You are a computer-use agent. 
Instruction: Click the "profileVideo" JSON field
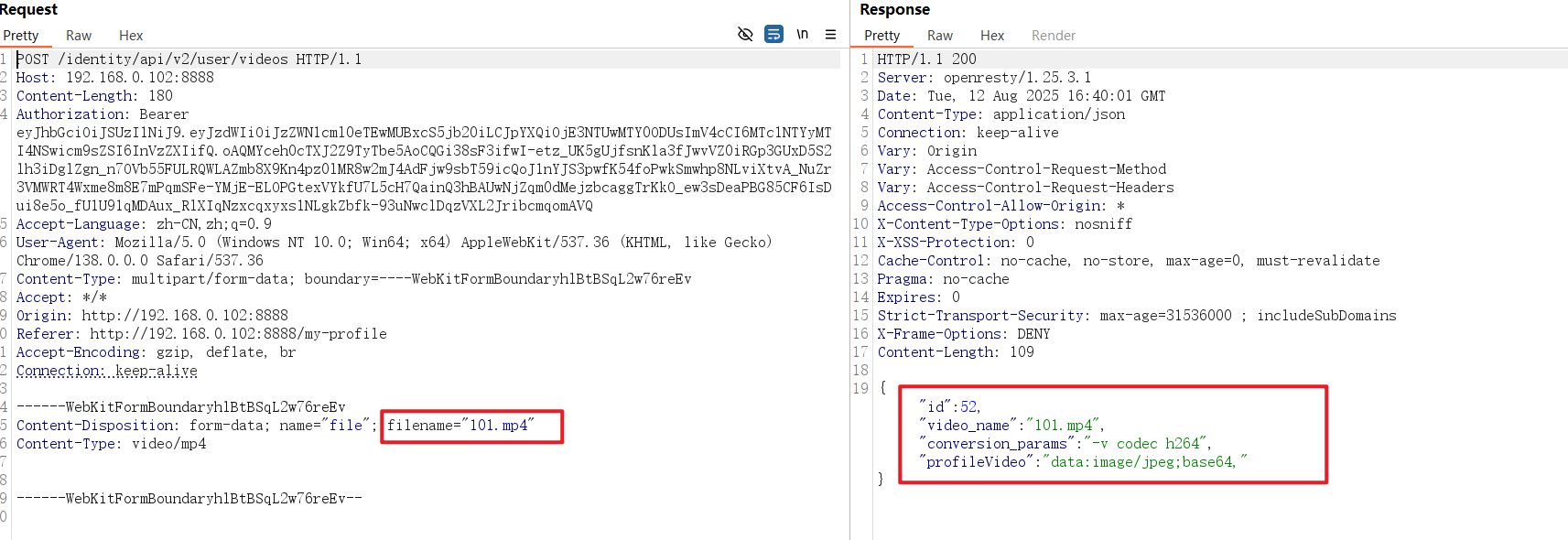click(1083, 462)
